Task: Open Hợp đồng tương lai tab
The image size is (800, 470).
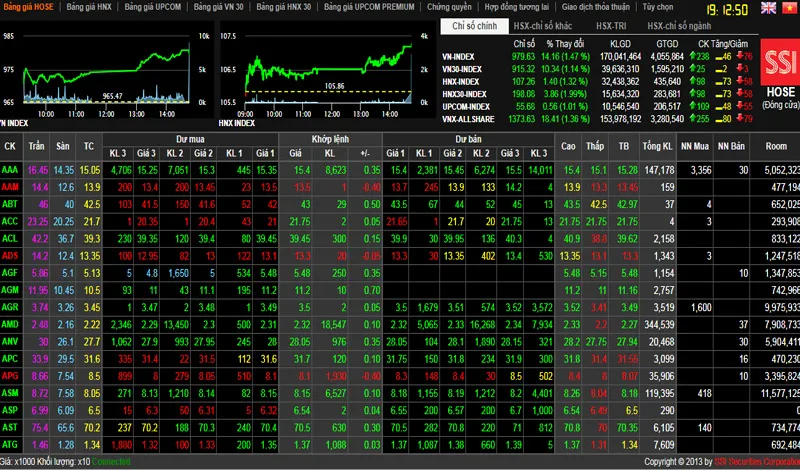Action: click(516, 7)
